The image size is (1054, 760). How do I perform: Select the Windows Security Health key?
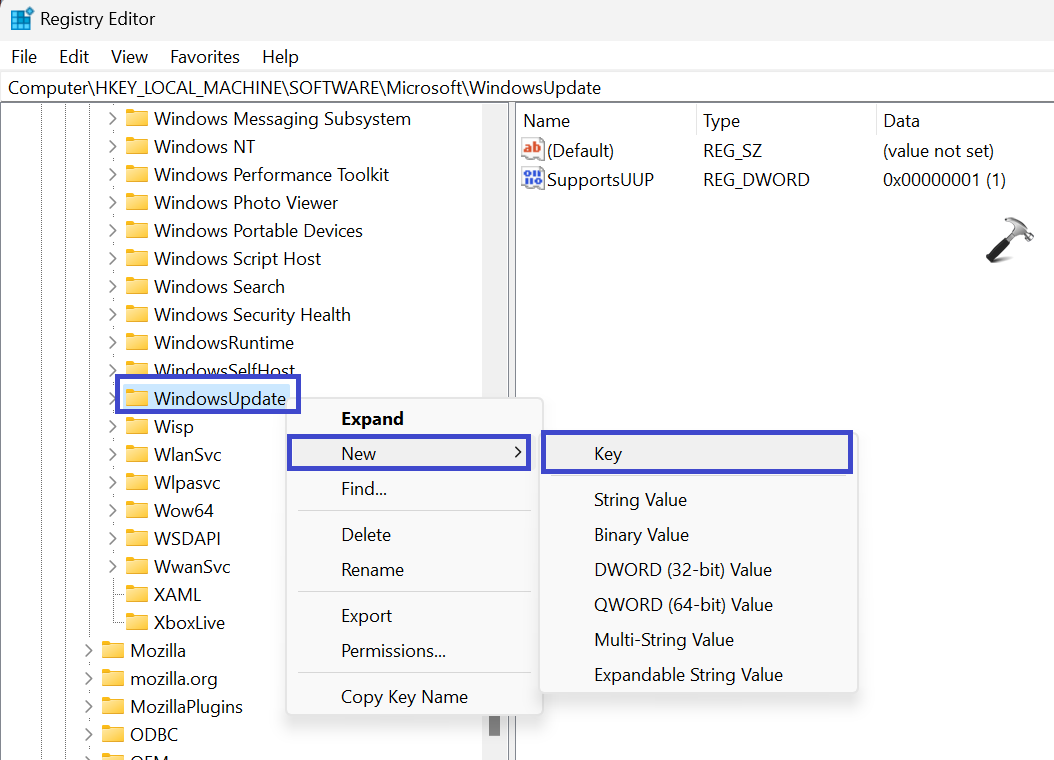pyautogui.click(x=252, y=315)
